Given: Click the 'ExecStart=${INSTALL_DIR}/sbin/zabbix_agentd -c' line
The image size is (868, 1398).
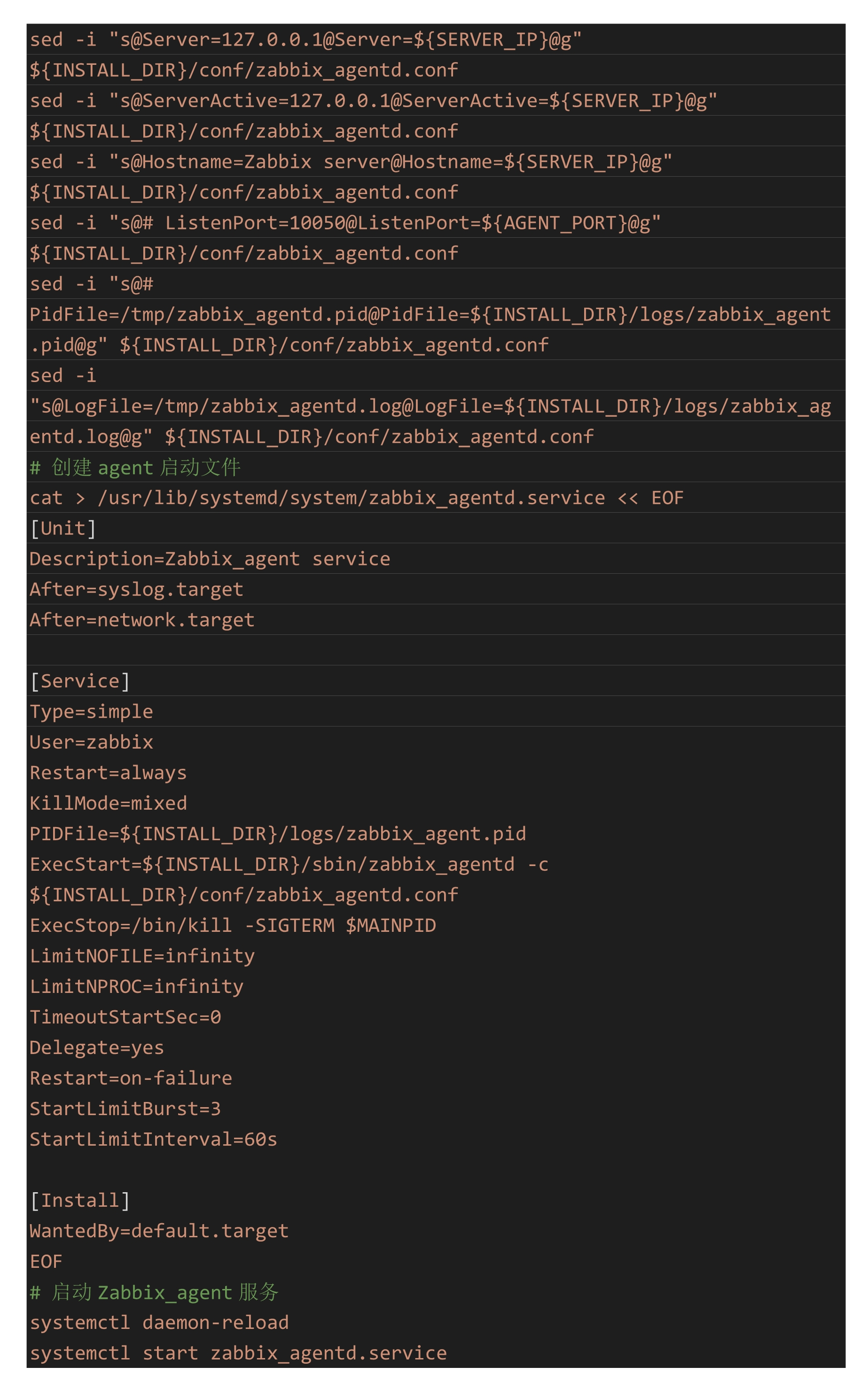Looking at the screenshot, I should coord(289,864).
